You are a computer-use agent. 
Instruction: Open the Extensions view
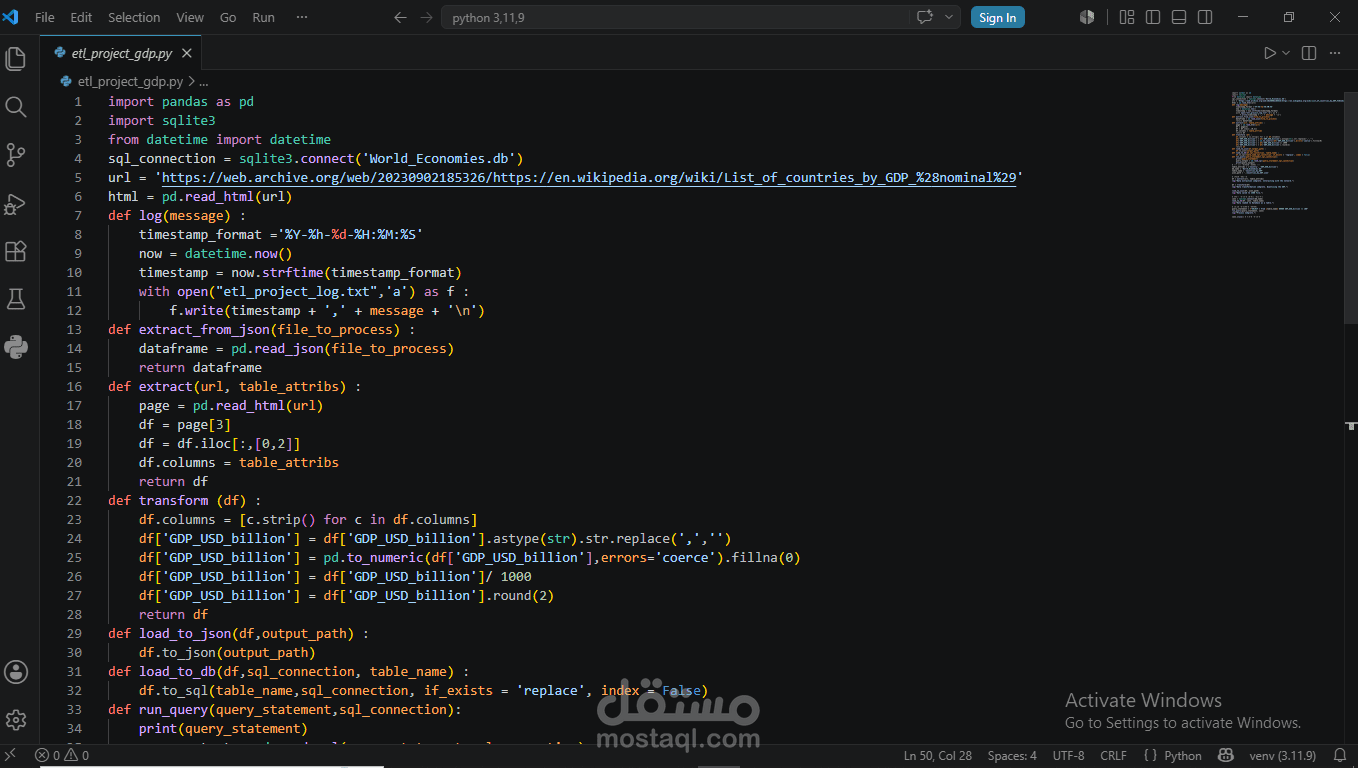tap(15, 251)
